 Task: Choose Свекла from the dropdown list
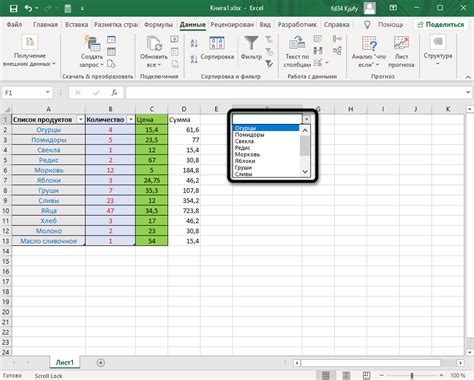pyautogui.click(x=266, y=141)
